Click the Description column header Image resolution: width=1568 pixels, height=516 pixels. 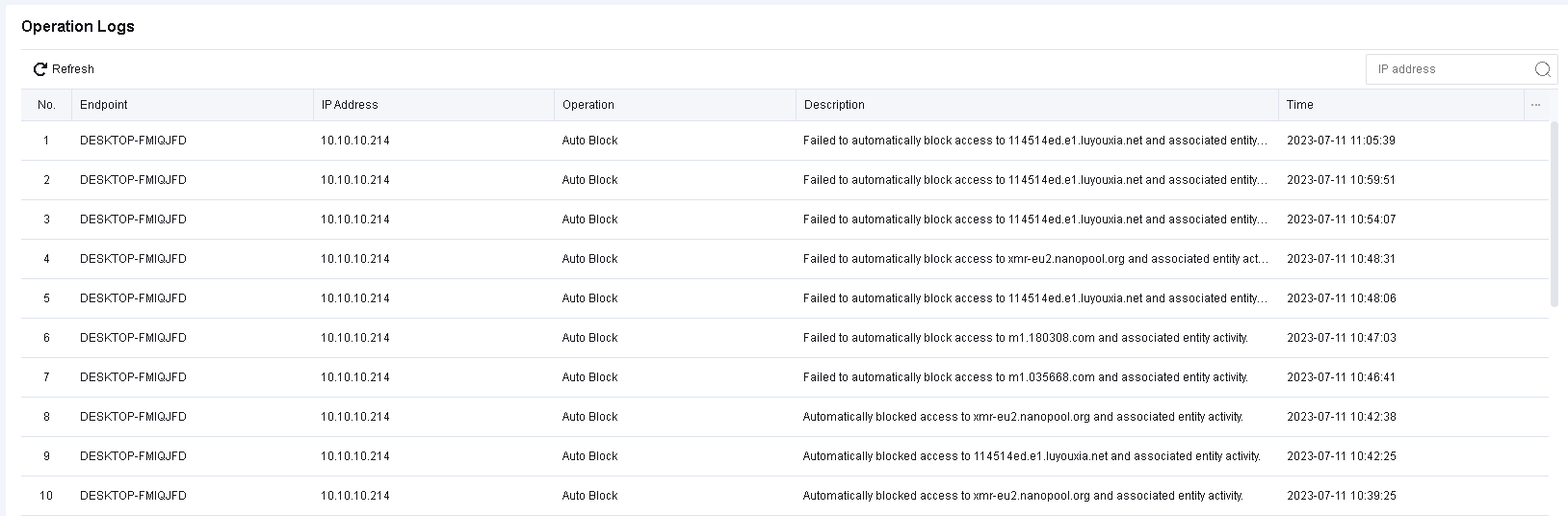(x=834, y=105)
